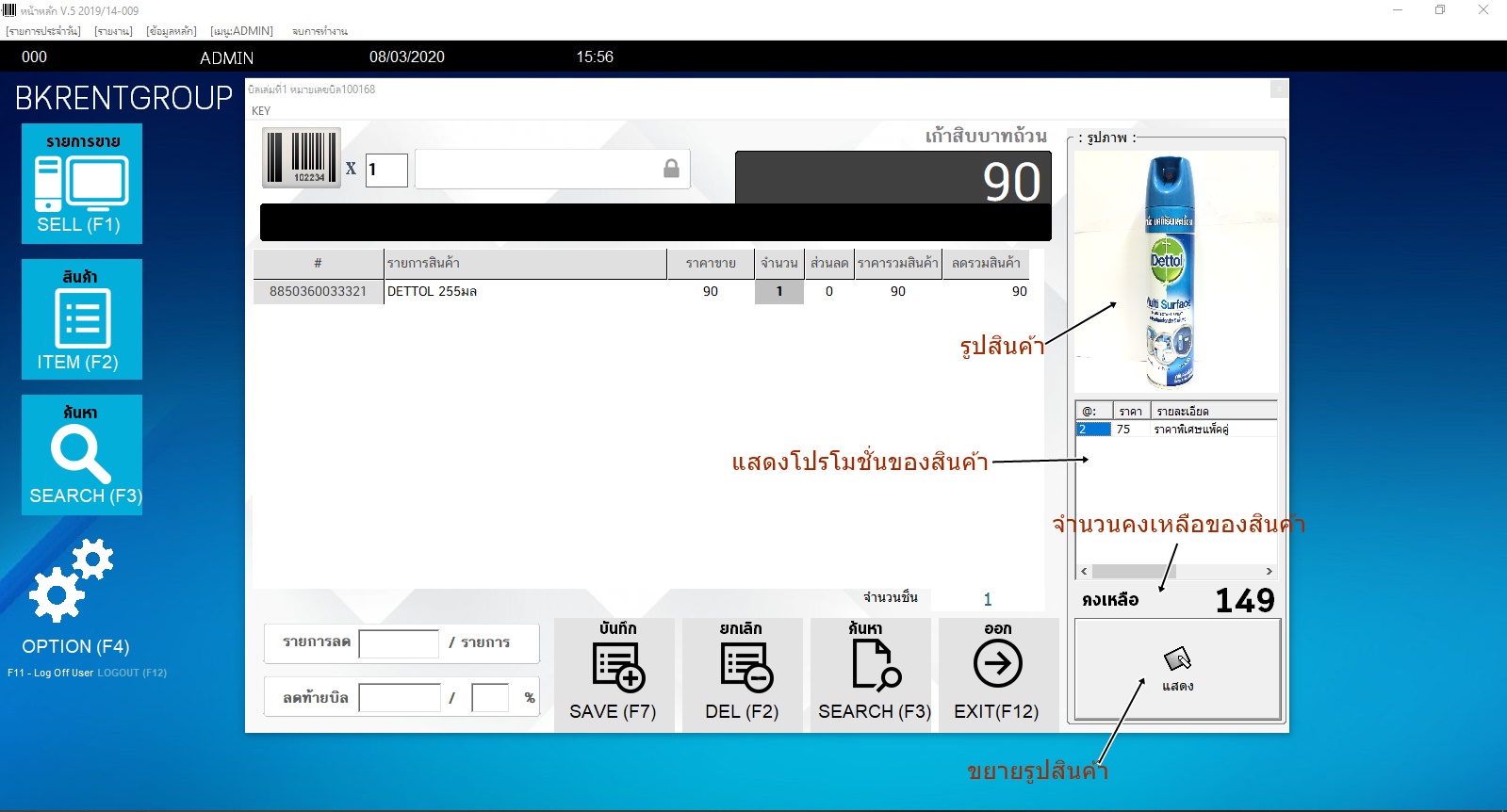Click the app barcode icon in title bar
1507x812 pixels.
9,10
